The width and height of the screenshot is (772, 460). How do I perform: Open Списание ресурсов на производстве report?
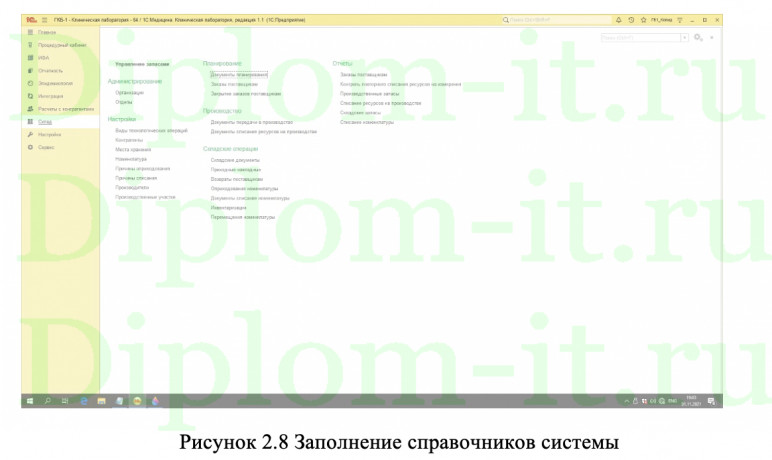[x=381, y=103]
